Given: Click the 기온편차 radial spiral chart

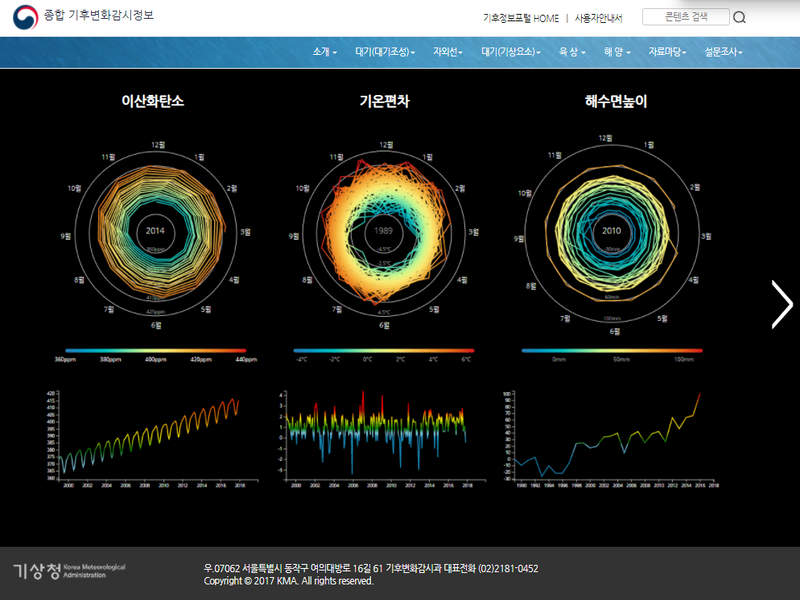Looking at the screenshot, I should coord(383,231).
